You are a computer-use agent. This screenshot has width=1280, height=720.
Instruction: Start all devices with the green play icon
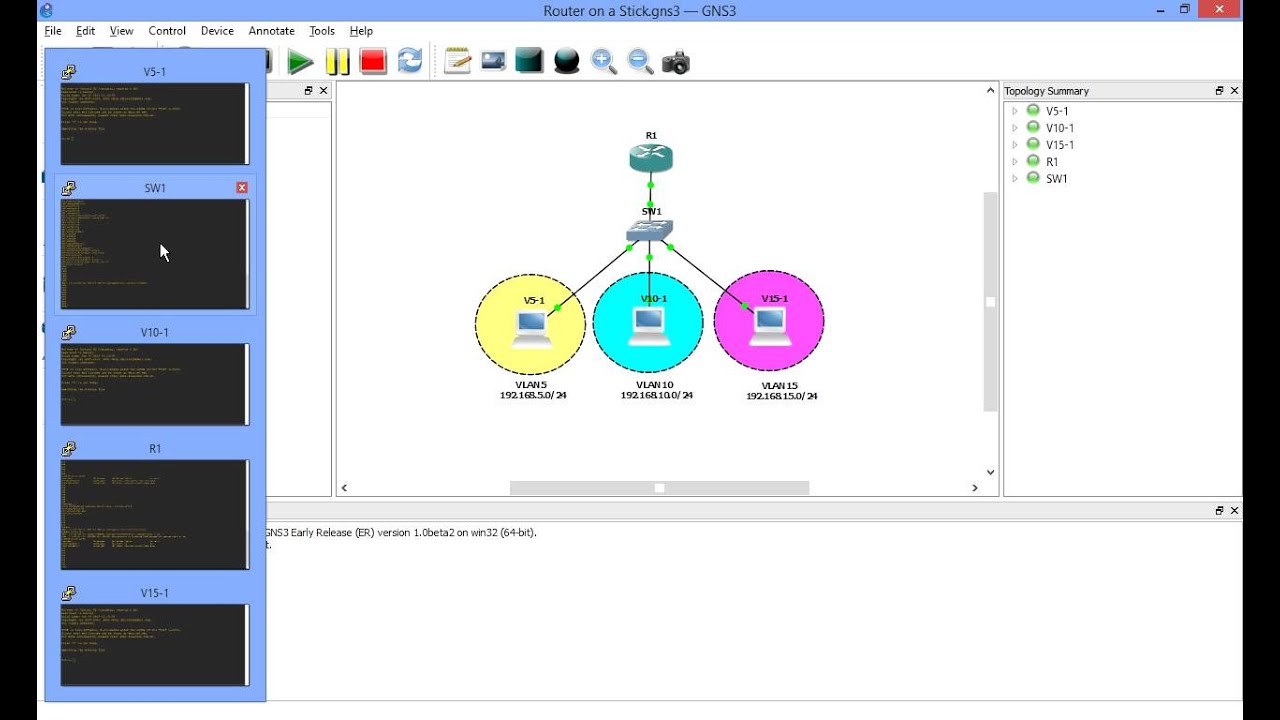point(300,62)
